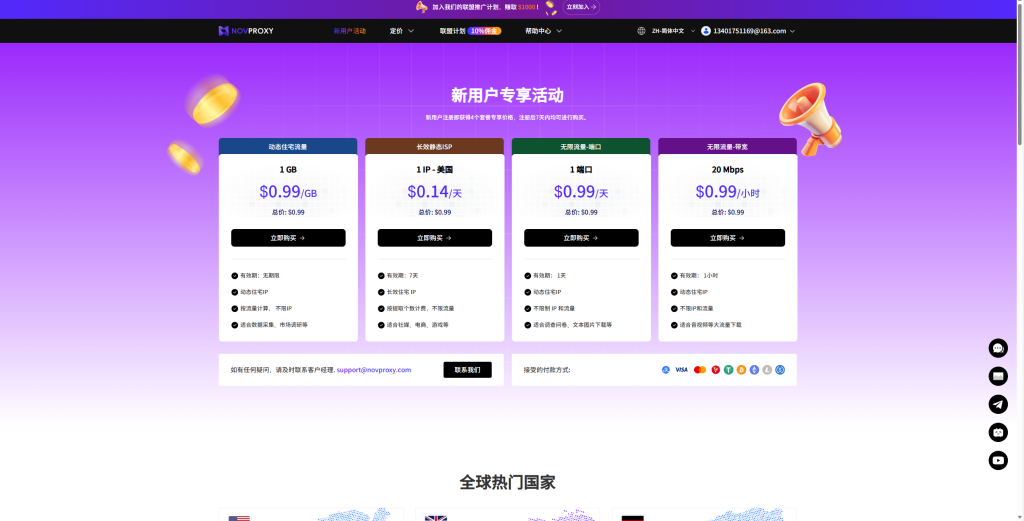Image resolution: width=1024 pixels, height=521 pixels.
Task: Click the $0.99/小时 price text
Action: pos(728,192)
